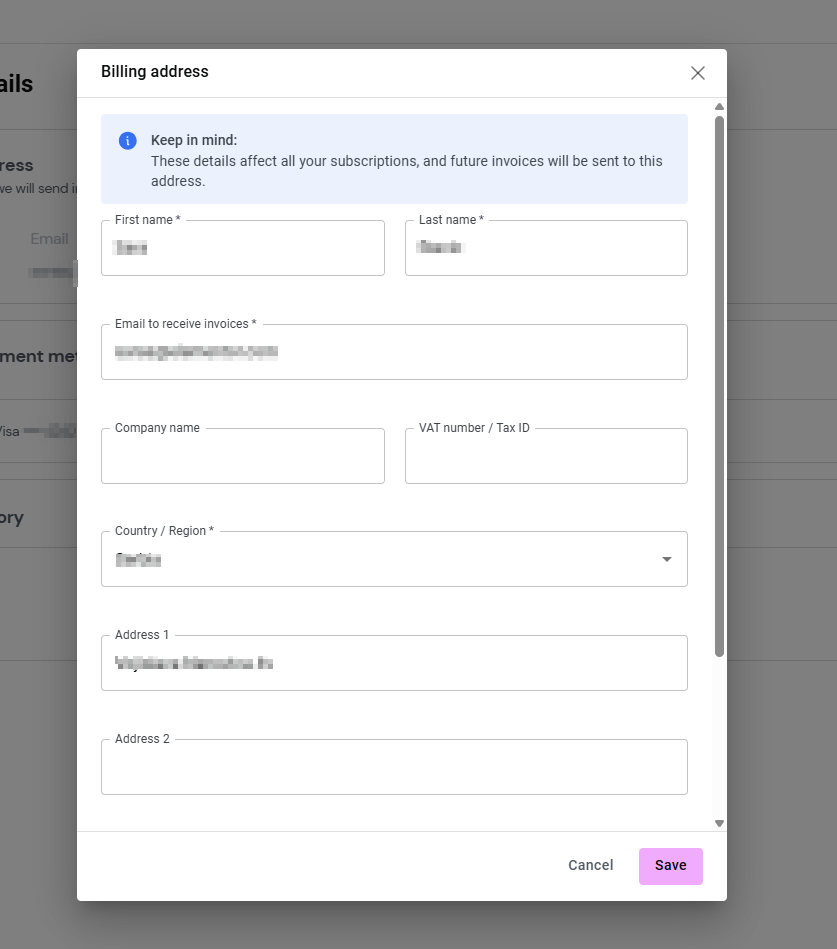837x949 pixels.
Task: Click the Billing address dialog title
Action: [x=154, y=71]
